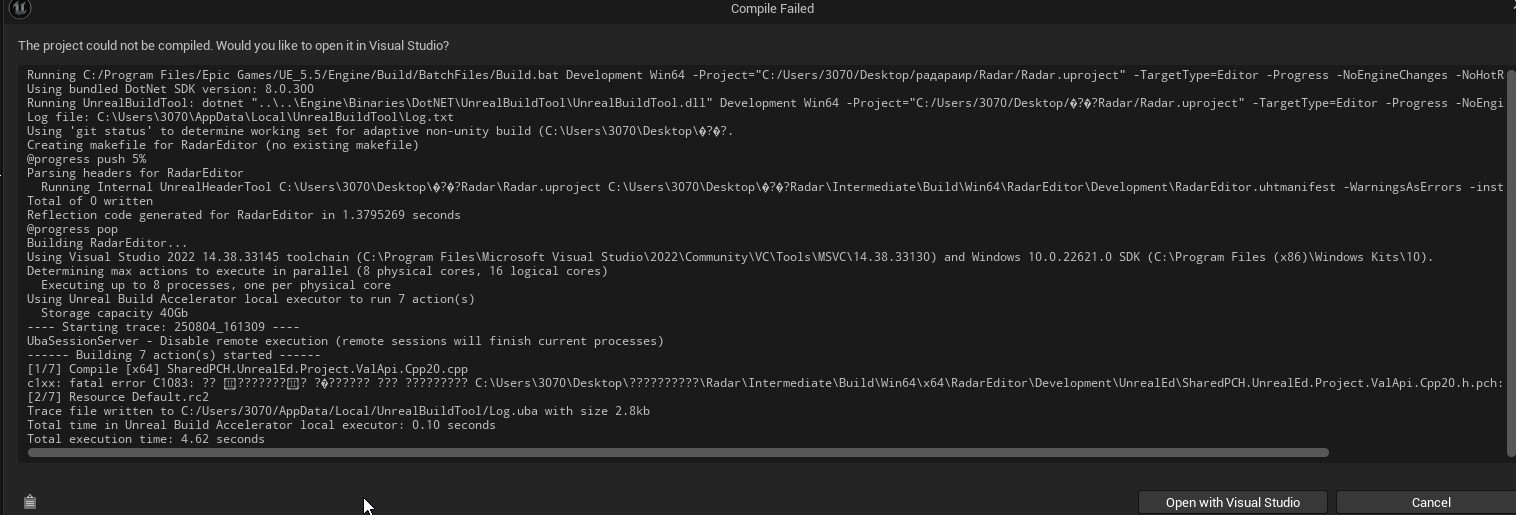Click the 'project could not be compiled' message
This screenshot has height=515, width=1516.
pyautogui.click(x=233, y=46)
